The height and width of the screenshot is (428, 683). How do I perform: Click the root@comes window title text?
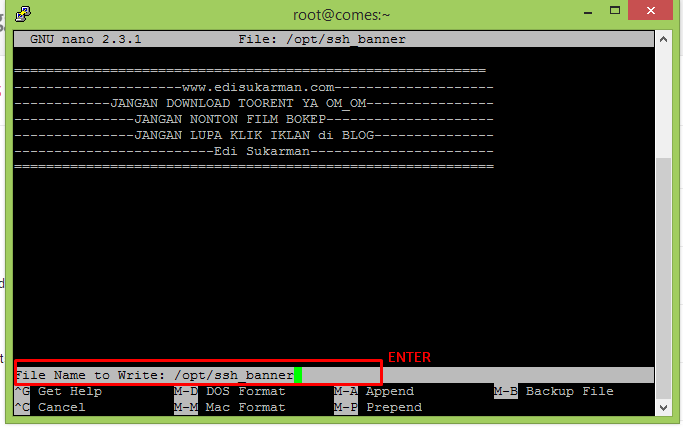(342, 15)
